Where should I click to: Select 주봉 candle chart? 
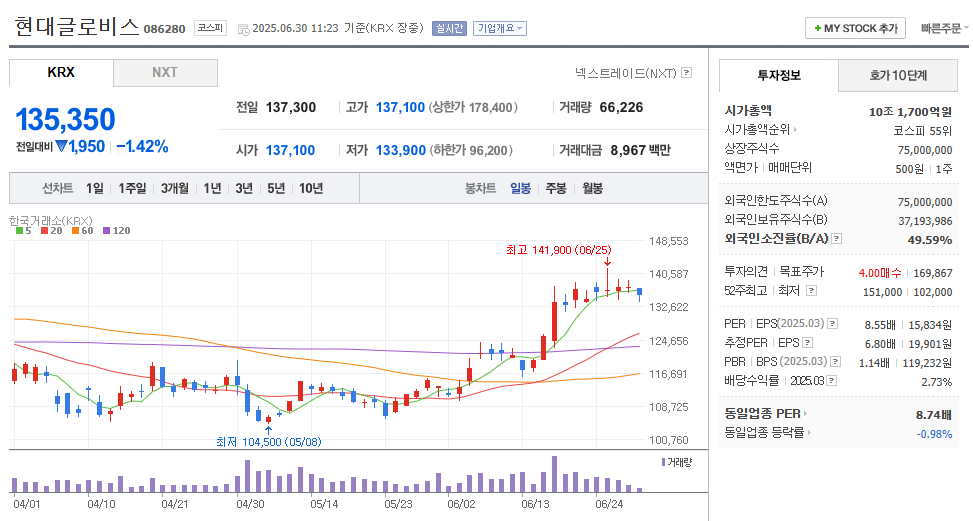(x=556, y=189)
